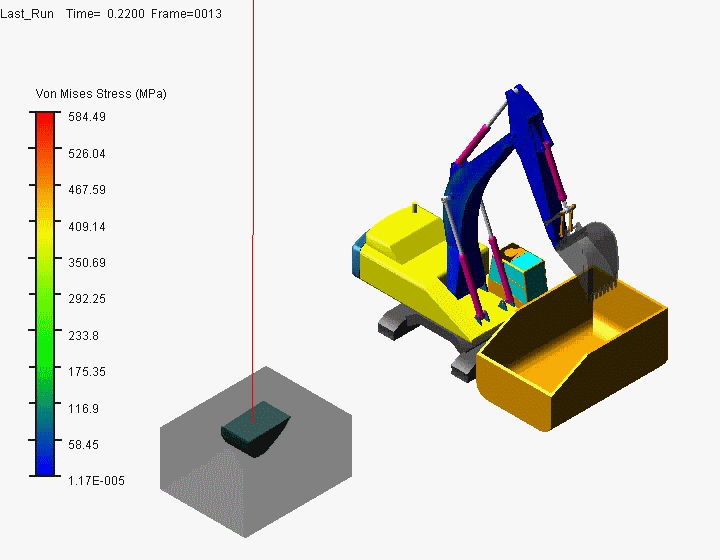720x560 pixels.
Task: Click the 'Time= 0.2200' readout
Action: [105, 14]
